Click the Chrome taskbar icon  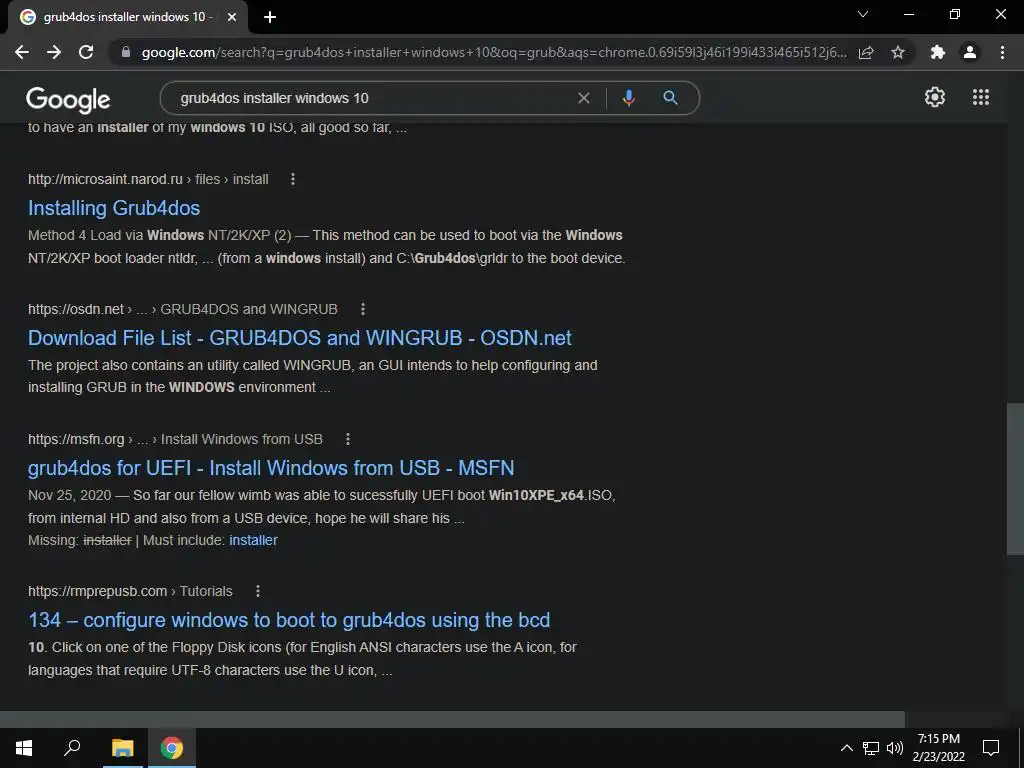point(172,748)
